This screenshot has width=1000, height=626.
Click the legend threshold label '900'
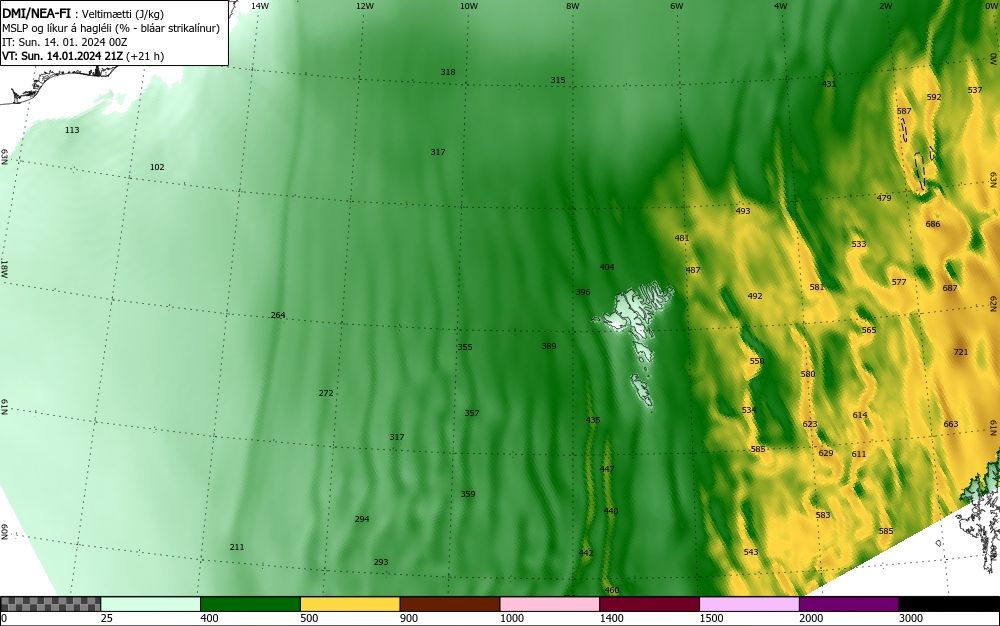(409, 618)
